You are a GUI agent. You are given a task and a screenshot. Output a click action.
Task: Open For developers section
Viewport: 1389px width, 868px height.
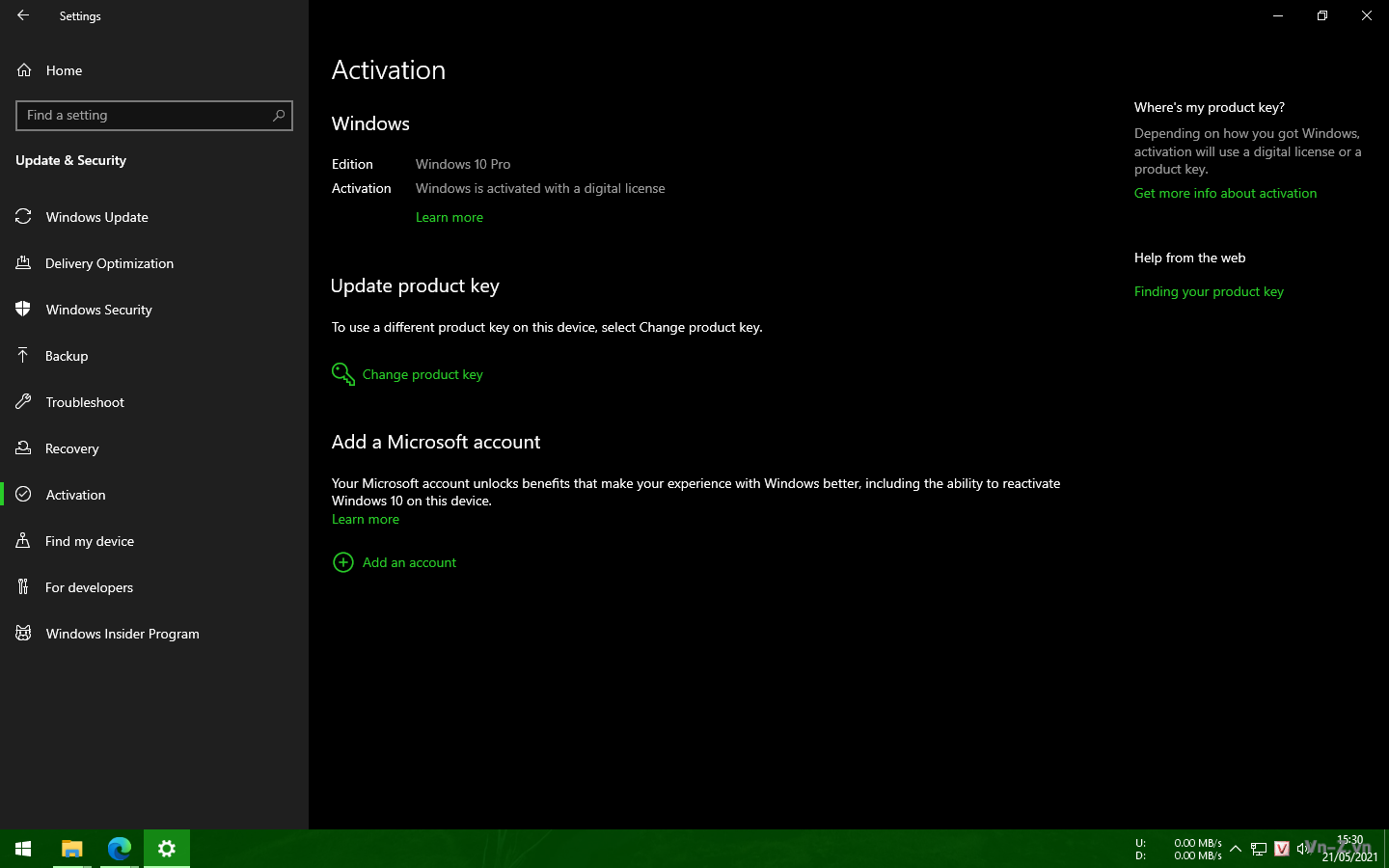[154, 587]
